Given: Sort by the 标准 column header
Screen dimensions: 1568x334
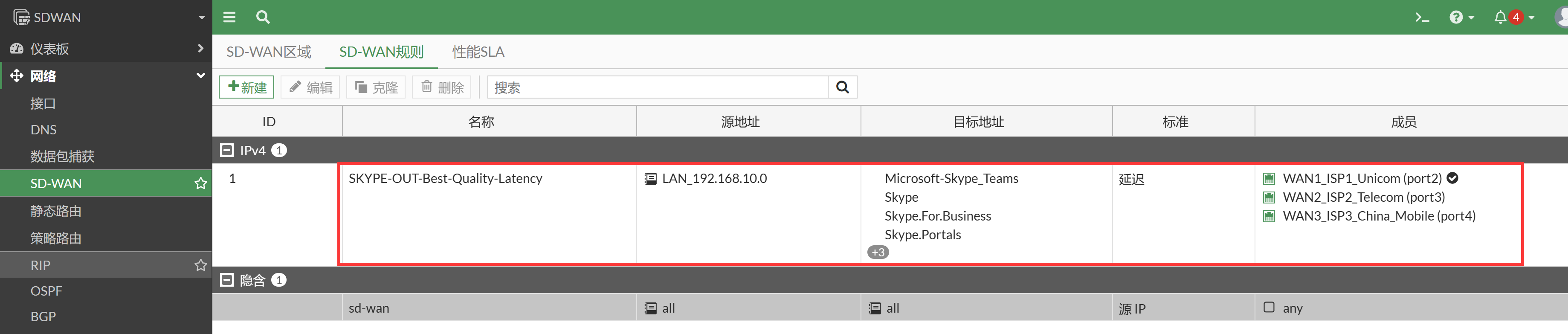Looking at the screenshot, I should pyautogui.click(x=1183, y=122).
